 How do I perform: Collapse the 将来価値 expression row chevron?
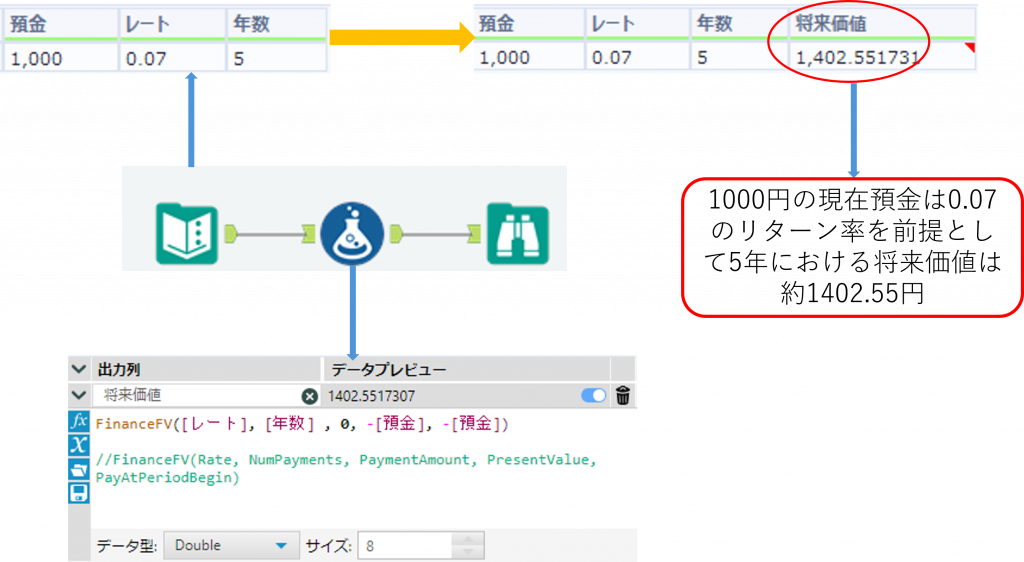click(x=79, y=396)
